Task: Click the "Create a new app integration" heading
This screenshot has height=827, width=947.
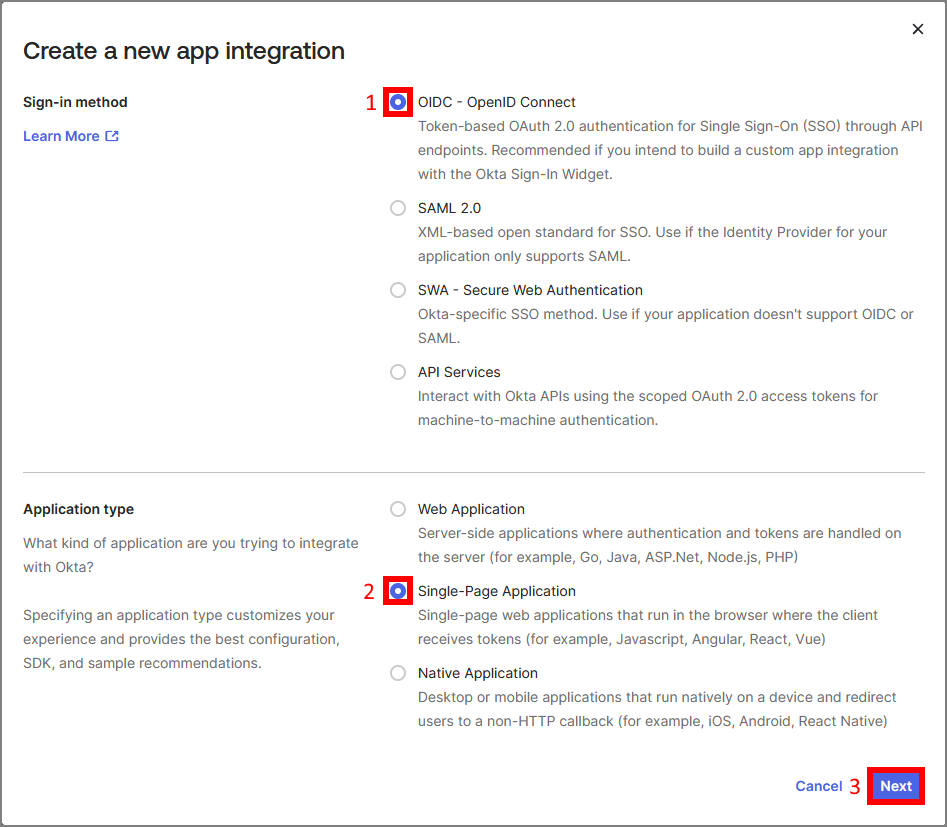Action: (184, 51)
